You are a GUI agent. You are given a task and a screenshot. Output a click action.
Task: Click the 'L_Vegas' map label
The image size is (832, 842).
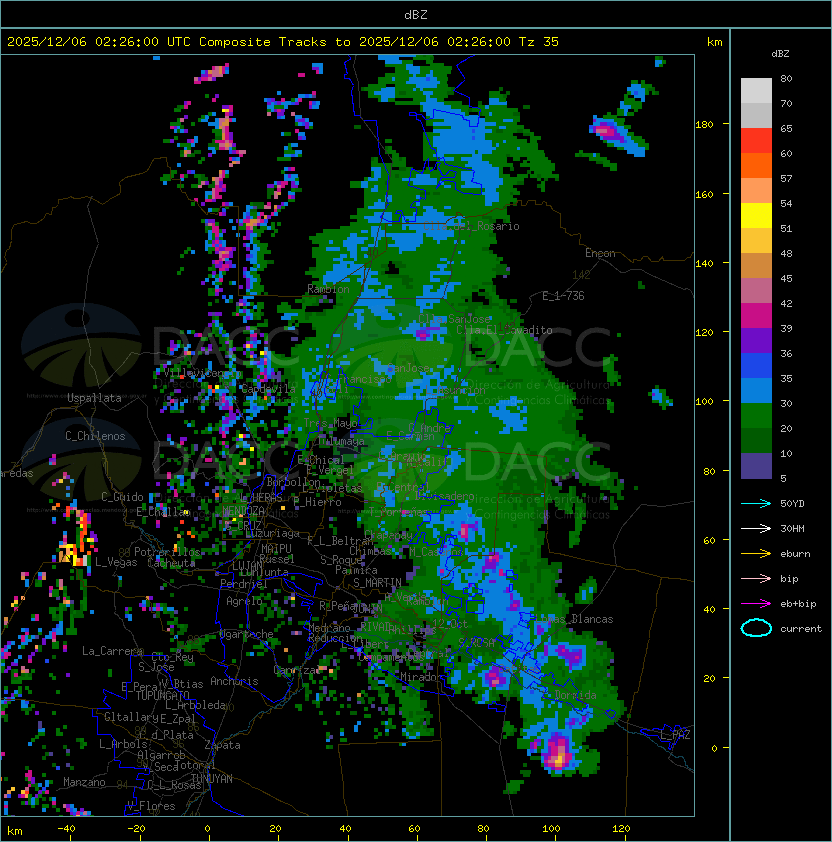[x=116, y=562]
